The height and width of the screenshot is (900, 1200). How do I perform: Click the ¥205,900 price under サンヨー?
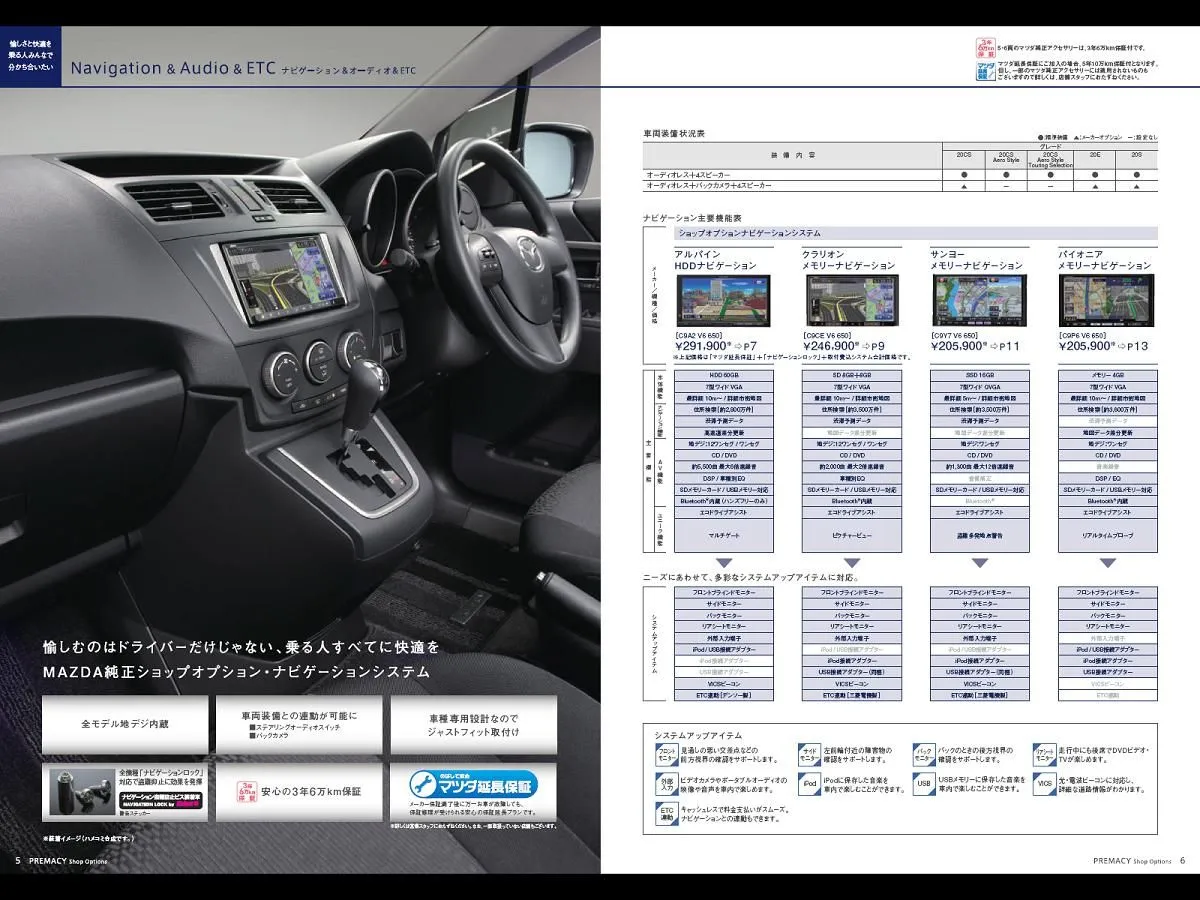click(955, 345)
